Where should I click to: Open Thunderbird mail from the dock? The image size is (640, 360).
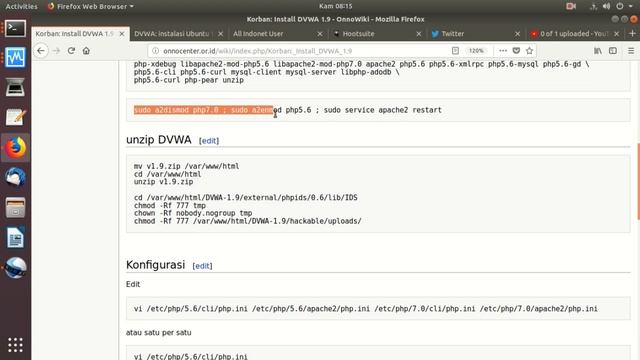pyautogui.click(x=15, y=178)
